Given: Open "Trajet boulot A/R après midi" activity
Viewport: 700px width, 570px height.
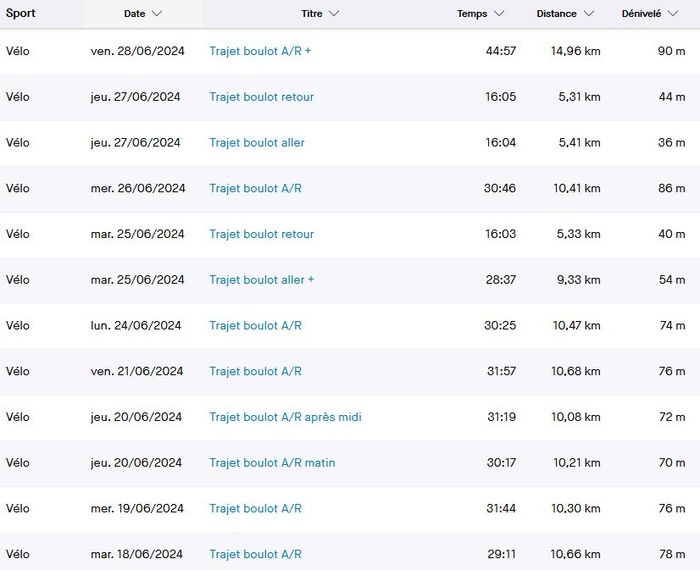Looking at the screenshot, I should pyautogui.click(x=285, y=417).
